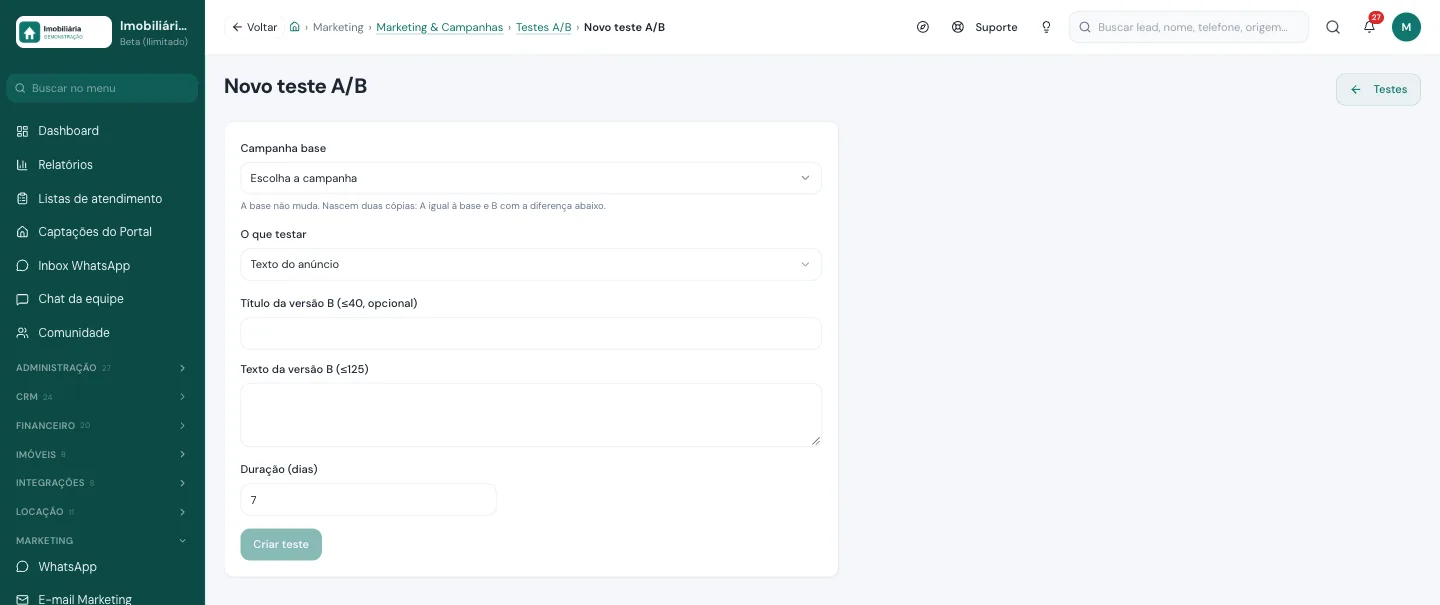Follow the Marketing & Campanhas breadcrumb
This screenshot has height=605, width=1440.
(440, 27)
